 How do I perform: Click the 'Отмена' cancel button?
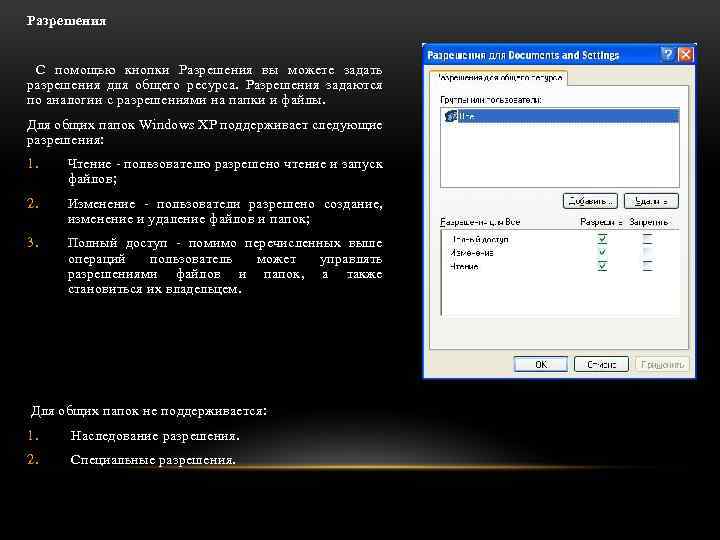coord(602,365)
